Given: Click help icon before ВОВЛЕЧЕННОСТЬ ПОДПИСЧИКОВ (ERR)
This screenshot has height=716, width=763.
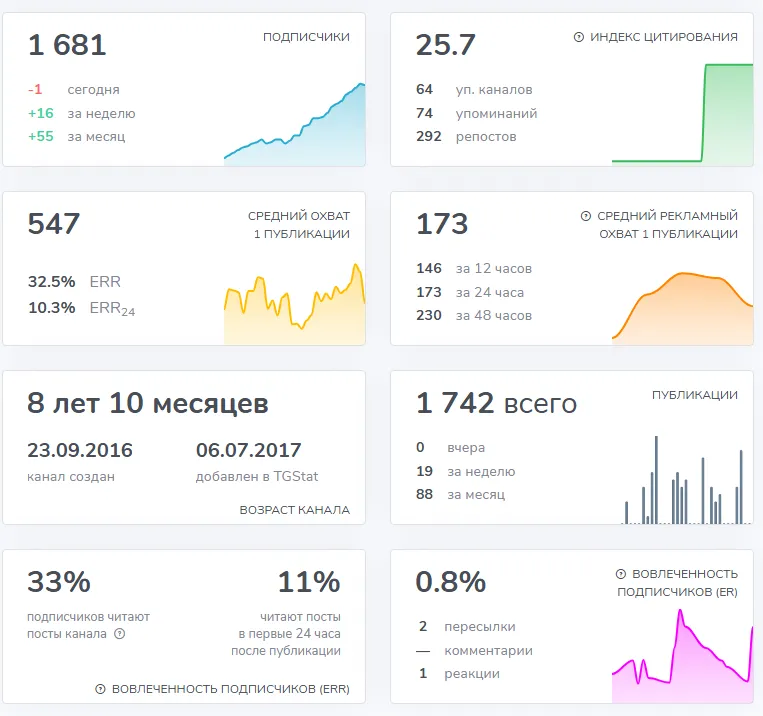Looking at the screenshot, I should click(x=100, y=689).
